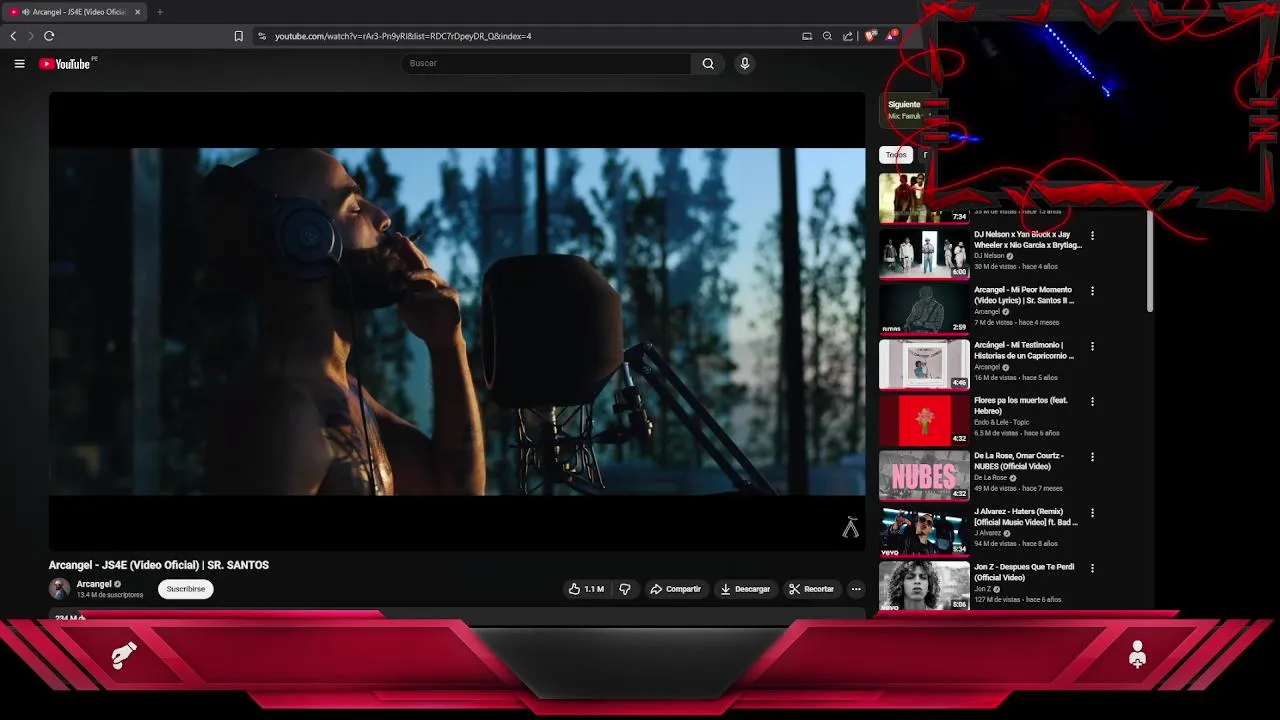Viewport: 1280px width, 720px height.
Task: Open the Arcangel channel avatar
Action: click(60, 589)
